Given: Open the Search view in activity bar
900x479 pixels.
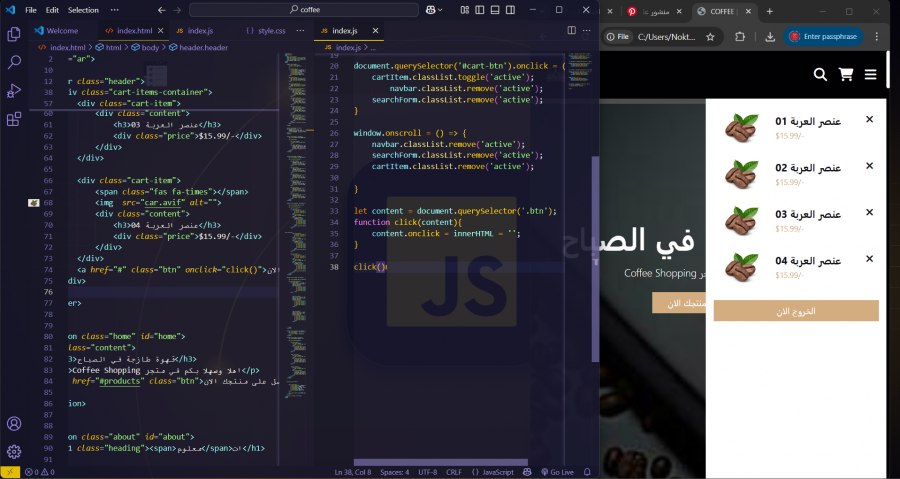Looking at the screenshot, I should point(14,62).
